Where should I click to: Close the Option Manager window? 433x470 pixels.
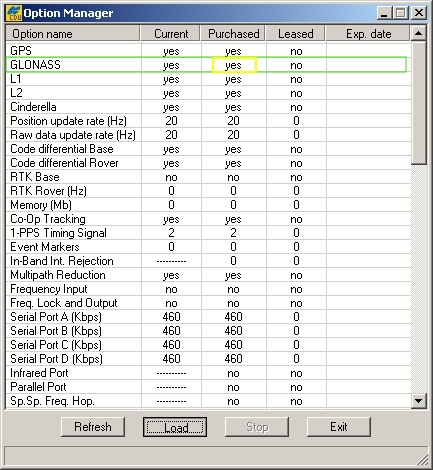419,13
